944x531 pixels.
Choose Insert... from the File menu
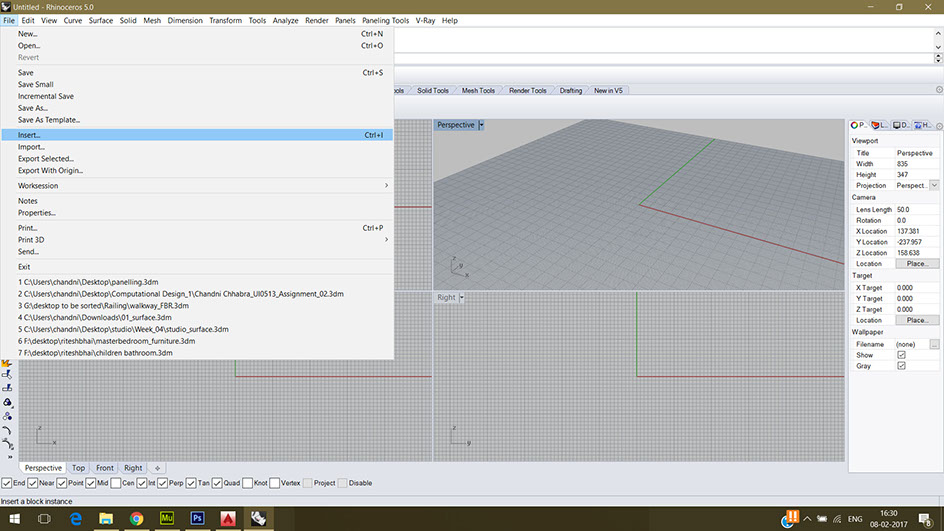pos(197,135)
